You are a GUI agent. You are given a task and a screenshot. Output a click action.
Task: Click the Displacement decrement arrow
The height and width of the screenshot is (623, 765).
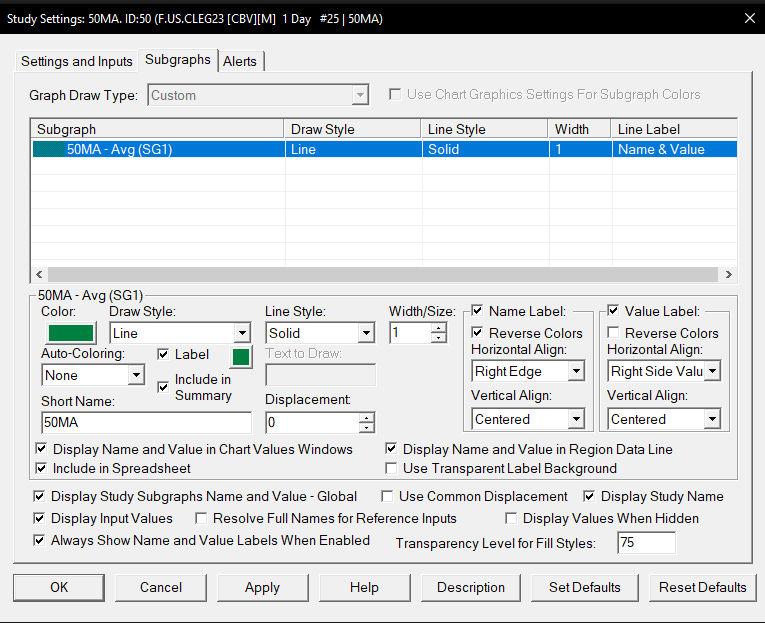(367, 428)
